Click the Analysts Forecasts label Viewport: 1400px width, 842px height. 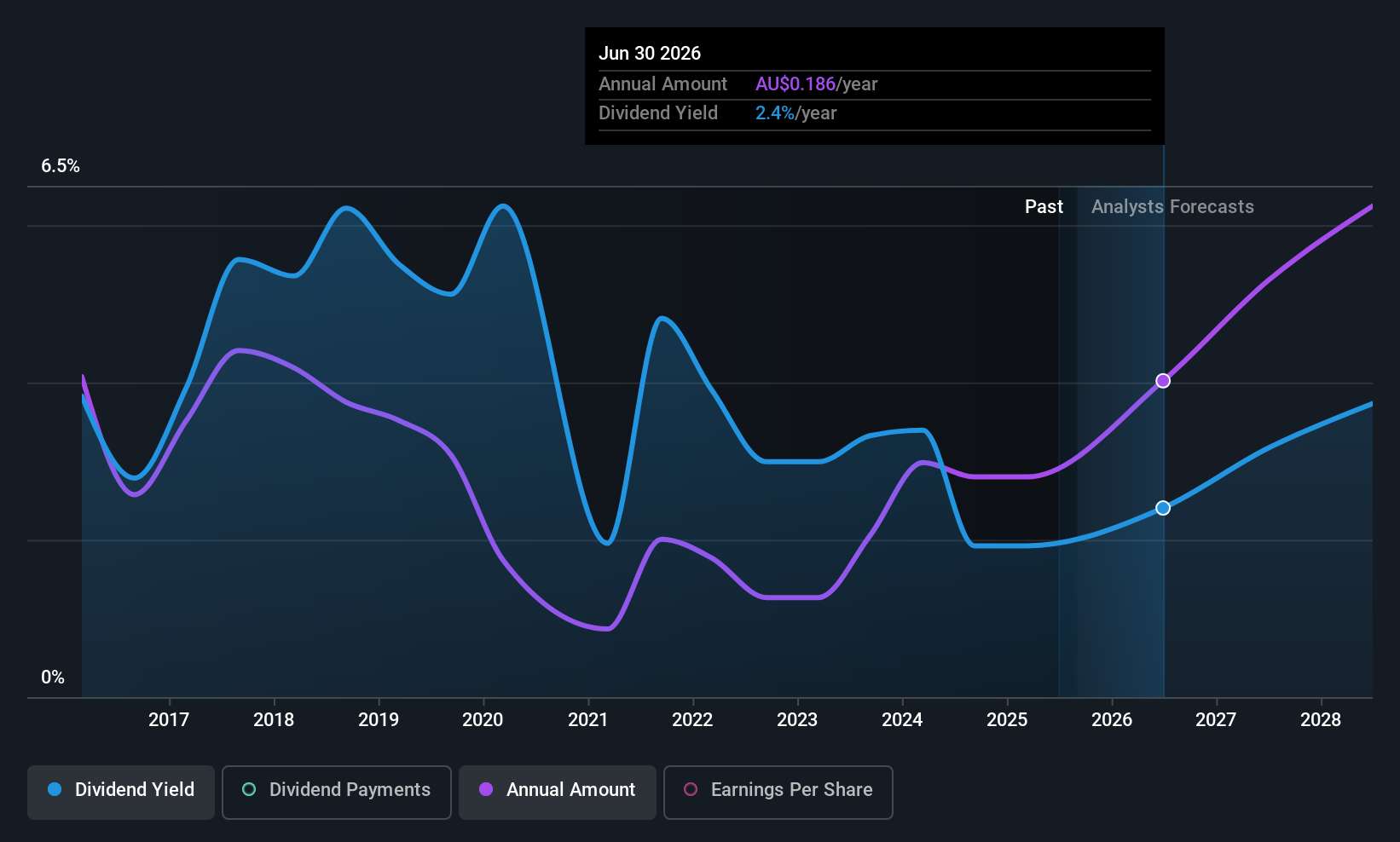point(1172,207)
